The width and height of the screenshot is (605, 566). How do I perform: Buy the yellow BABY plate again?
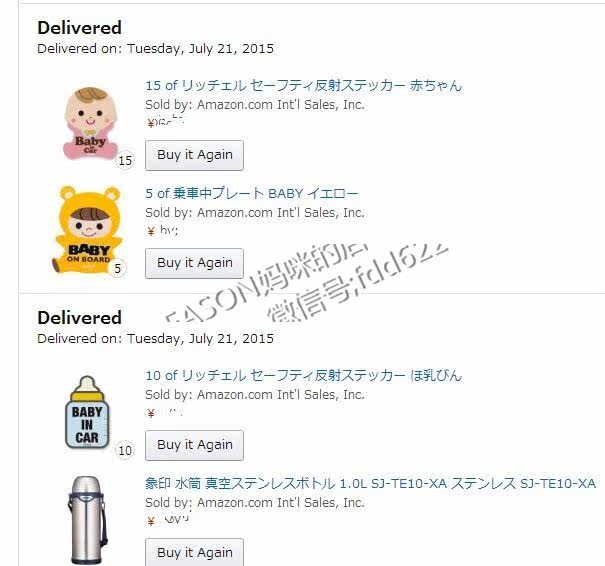pos(194,263)
